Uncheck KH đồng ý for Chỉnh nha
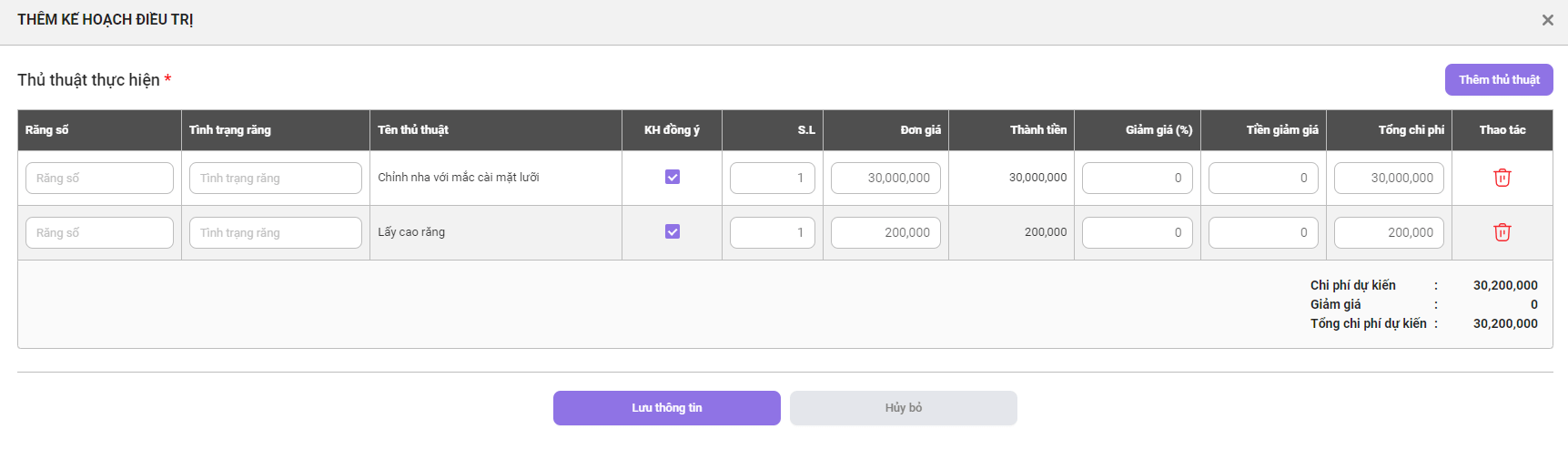 (x=673, y=177)
